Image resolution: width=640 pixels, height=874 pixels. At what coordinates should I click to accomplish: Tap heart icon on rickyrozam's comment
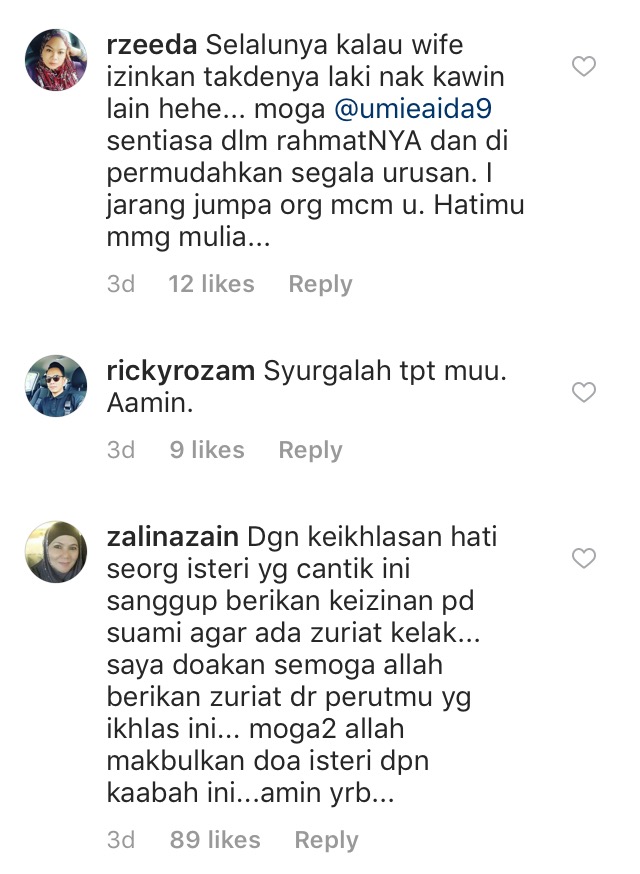pyautogui.click(x=584, y=392)
